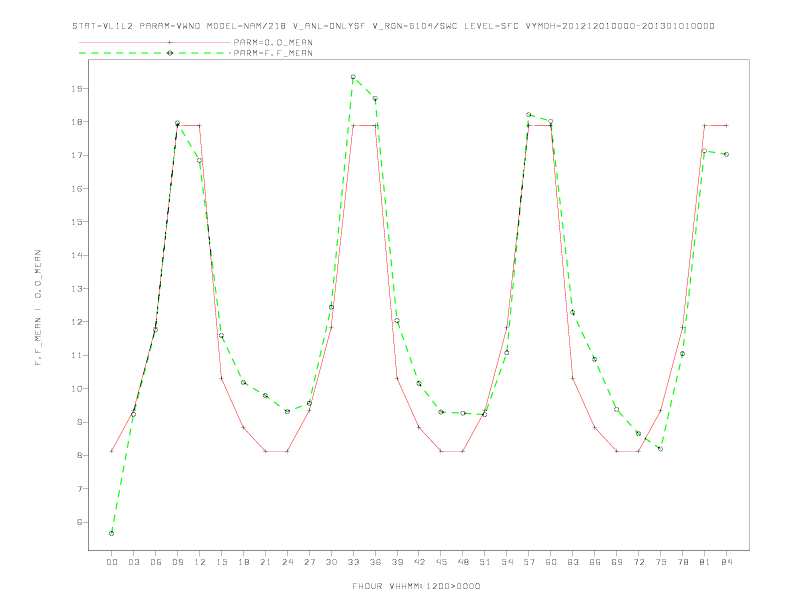Click x-axis tick label 15
Viewport: 792px width, 612px height.
click(x=221, y=562)
